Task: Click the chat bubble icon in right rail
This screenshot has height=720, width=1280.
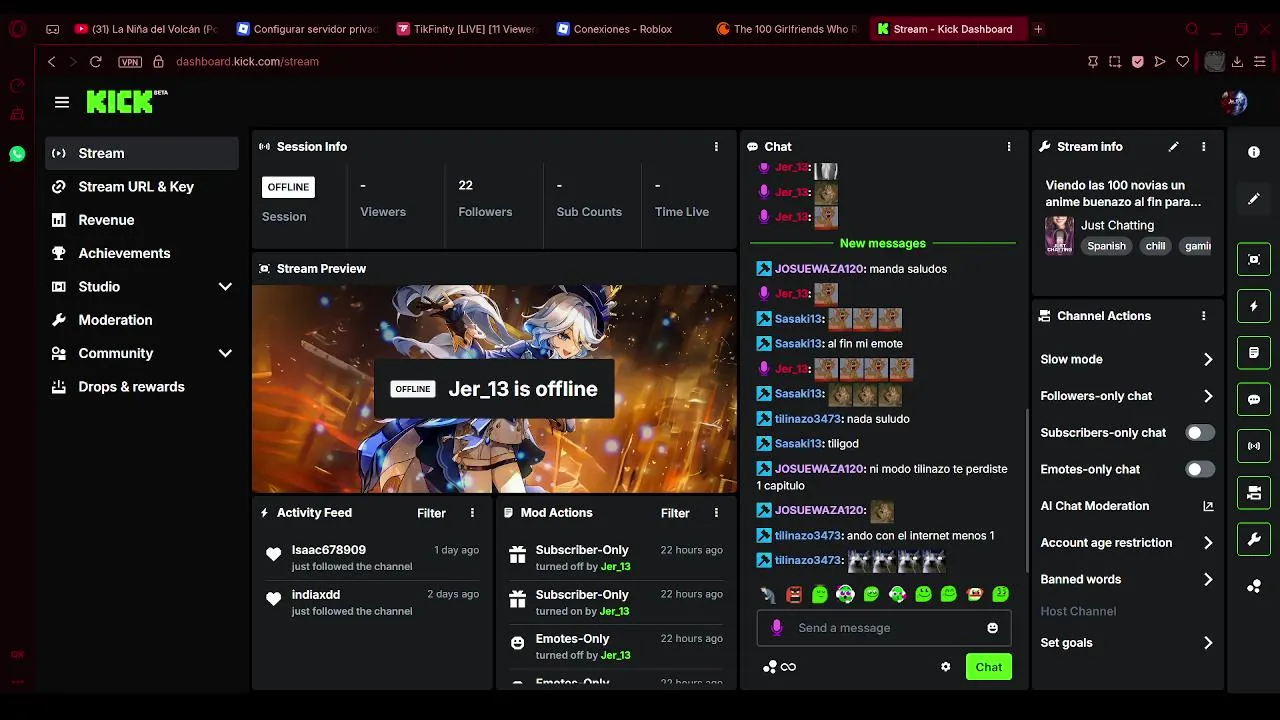Action: click(x=1254, y=400)
